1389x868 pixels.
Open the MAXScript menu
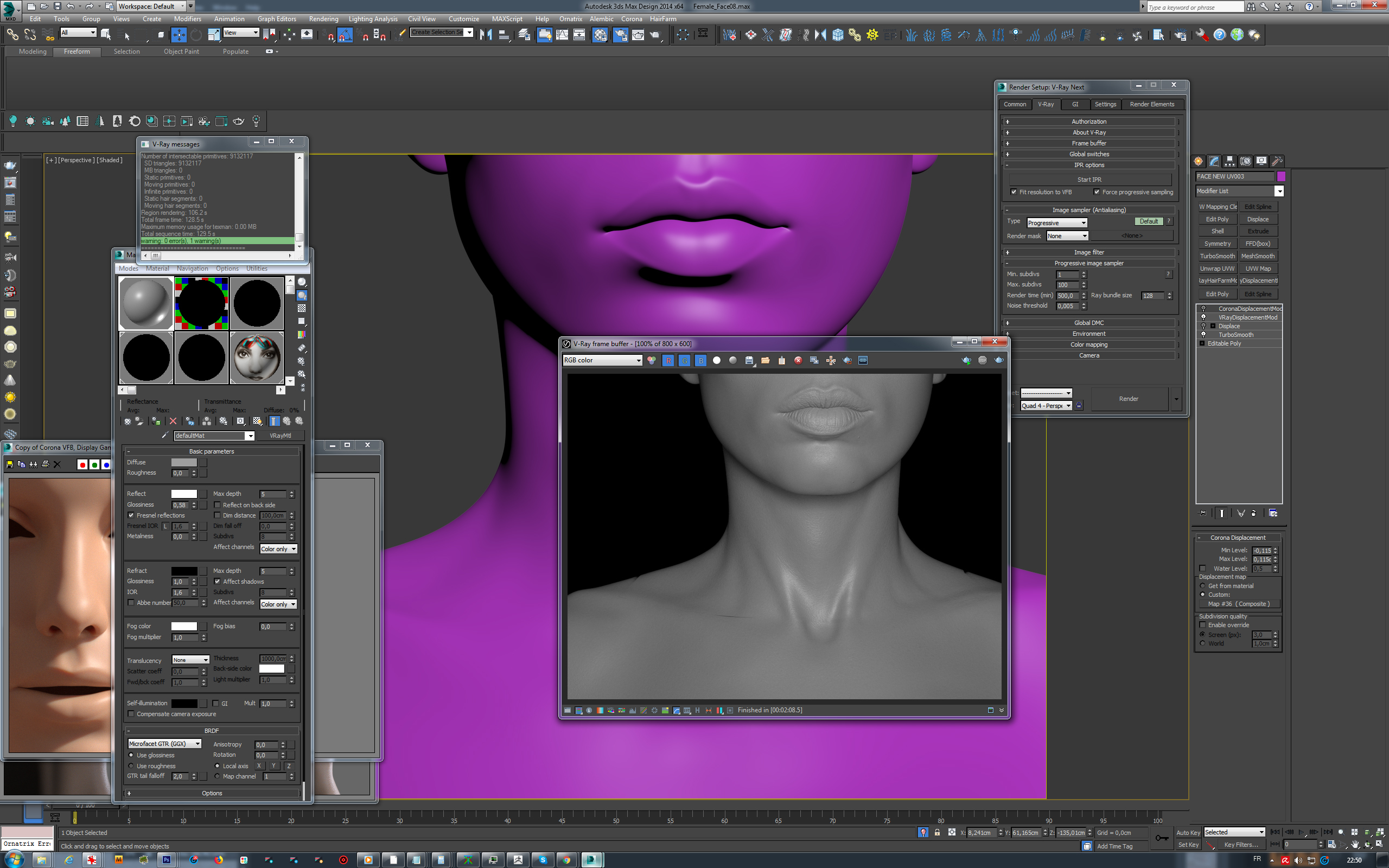[x=507, y=19]
